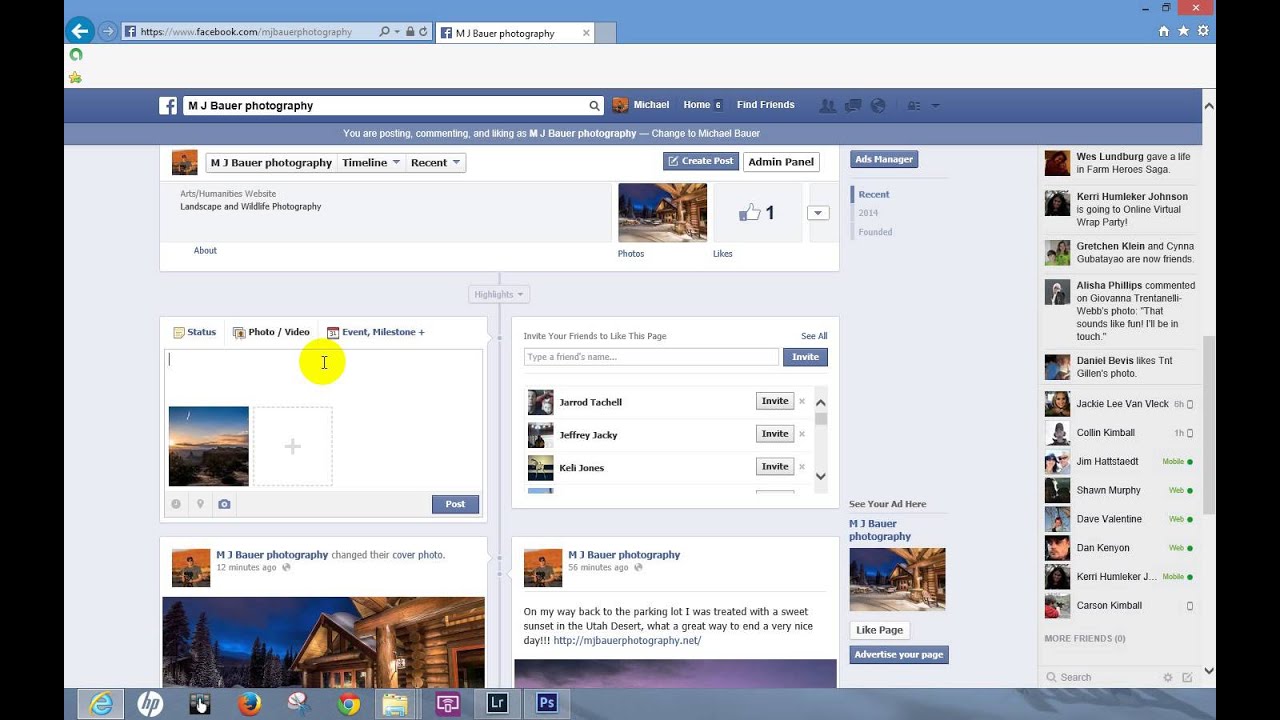
Task: Click the Ads Manager button
Action: [x=884, y=159]
